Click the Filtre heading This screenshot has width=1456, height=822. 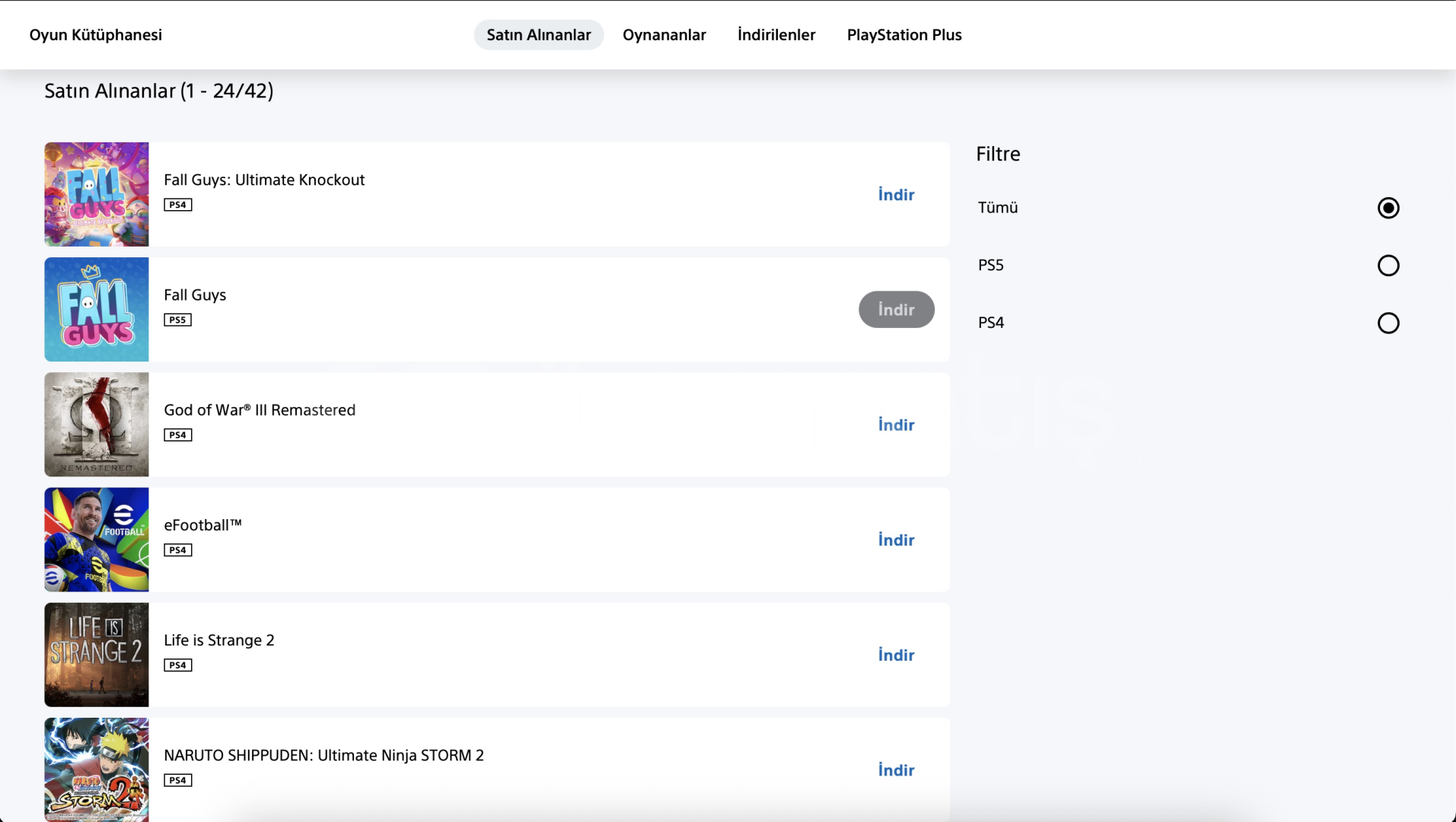coord(998,154)
